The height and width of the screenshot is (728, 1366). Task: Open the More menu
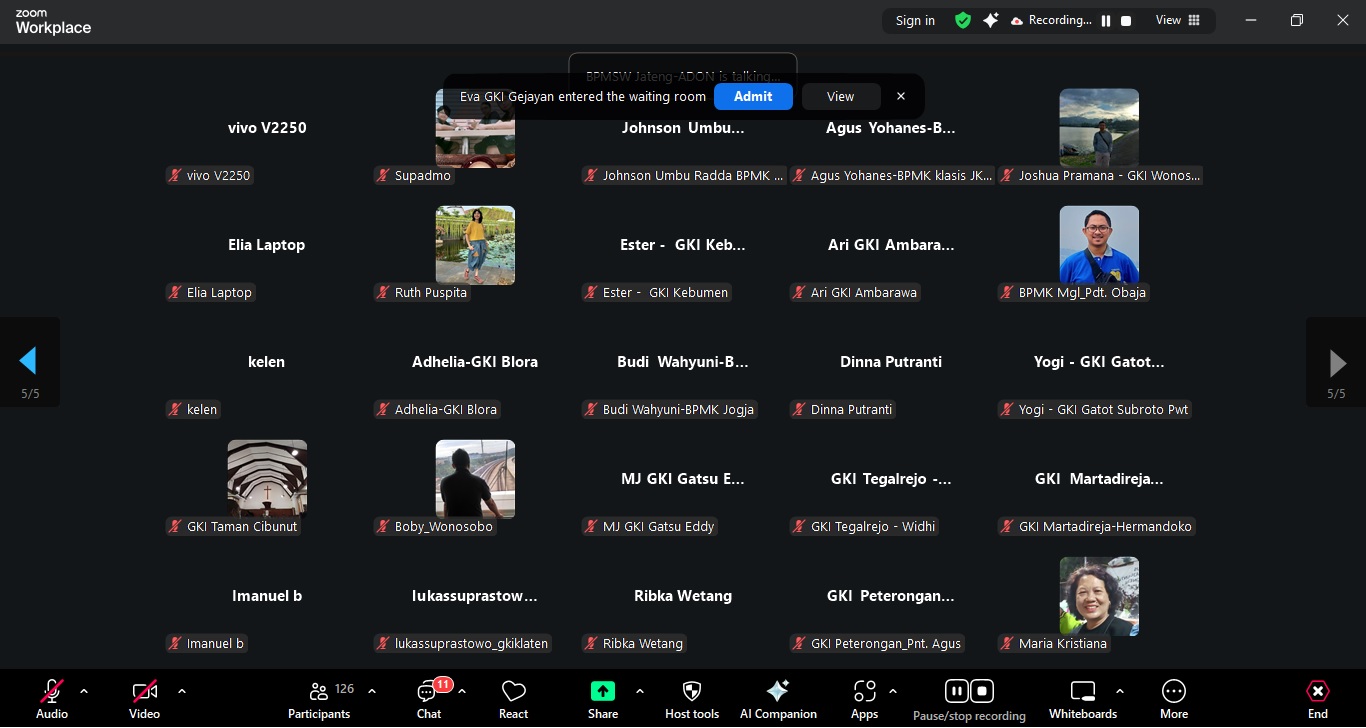(1173, 691)
